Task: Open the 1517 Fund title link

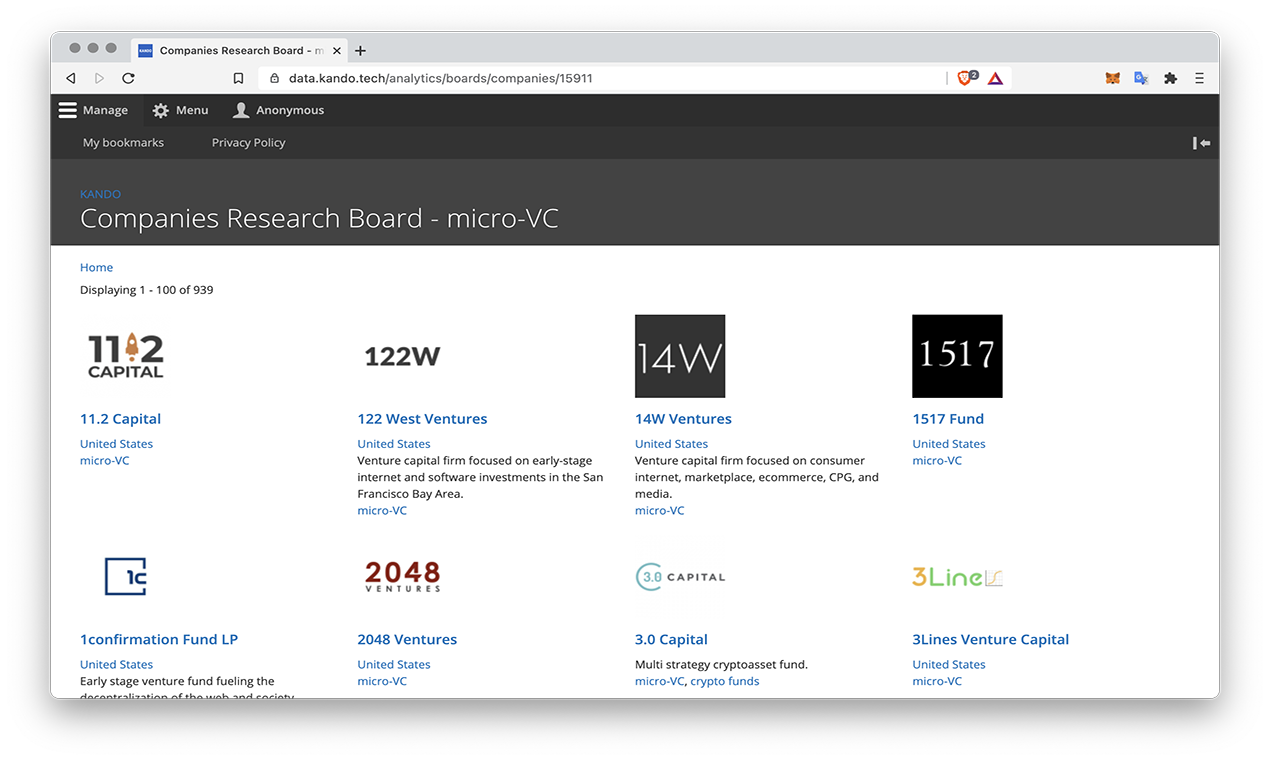Action: pos(948,419)
